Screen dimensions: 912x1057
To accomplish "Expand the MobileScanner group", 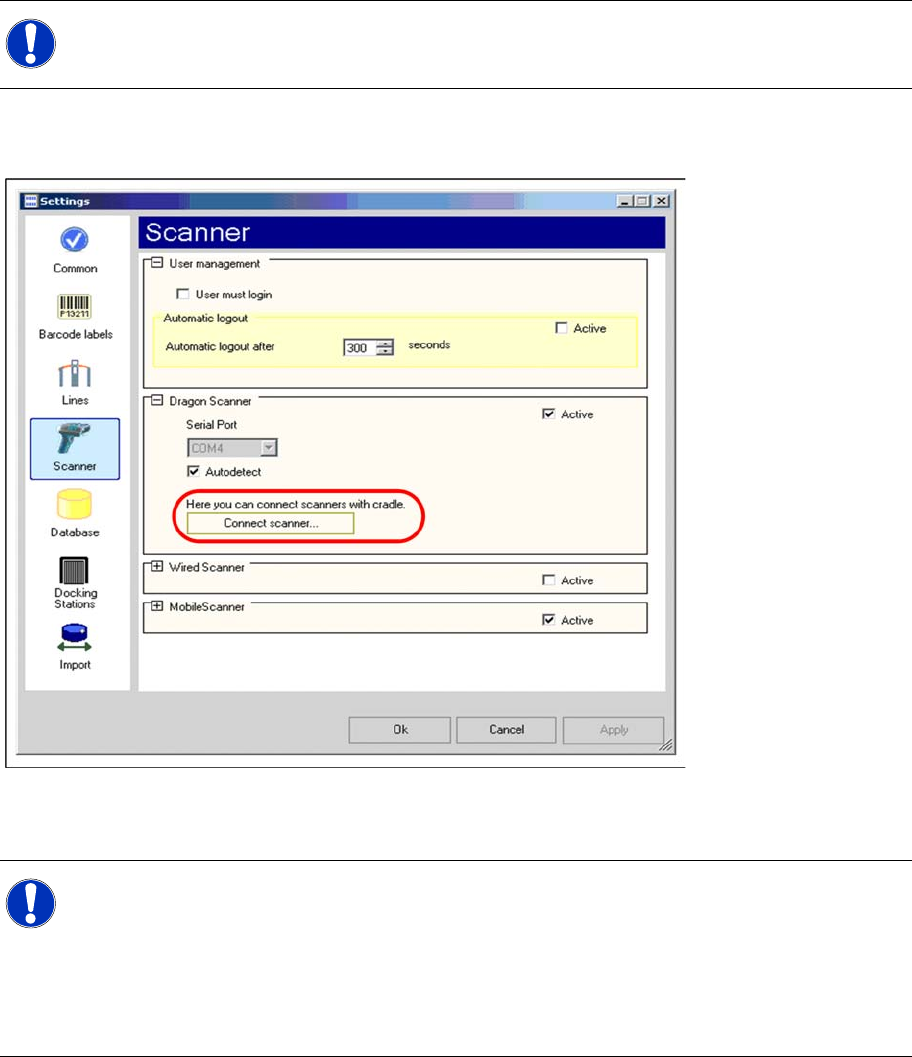I will pyautogui.click(x=157, y=606).
